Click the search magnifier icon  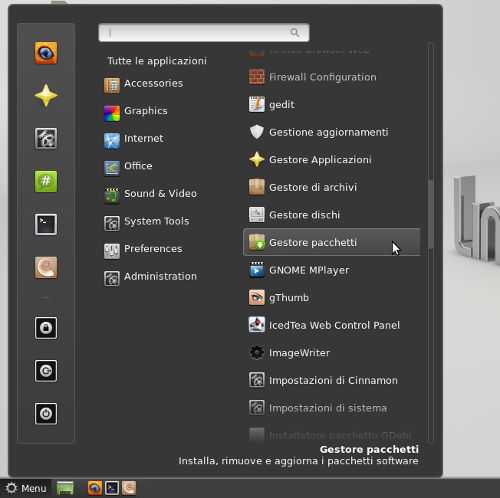coord(295,32)
